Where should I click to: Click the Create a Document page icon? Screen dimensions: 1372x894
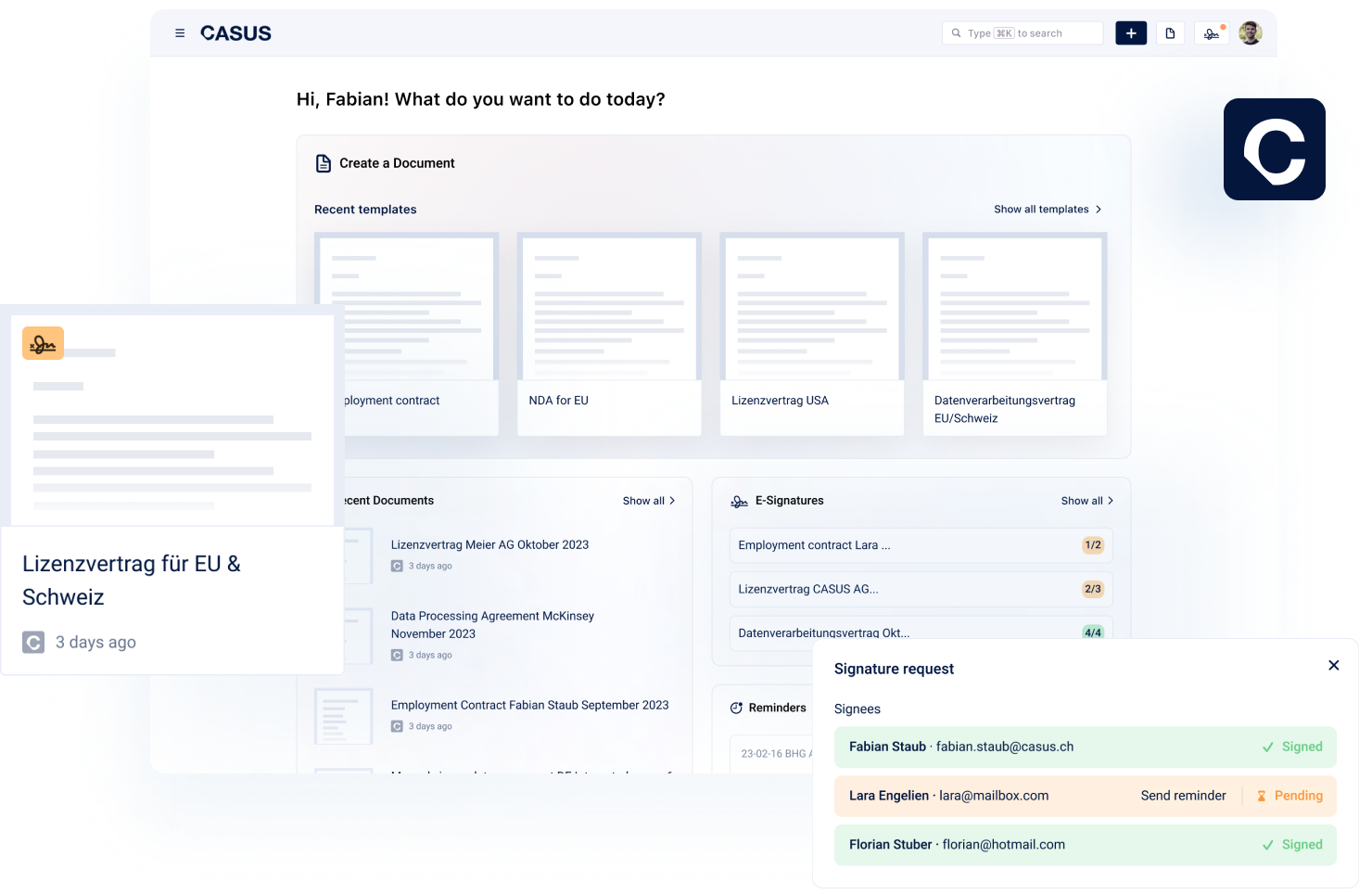323,162
